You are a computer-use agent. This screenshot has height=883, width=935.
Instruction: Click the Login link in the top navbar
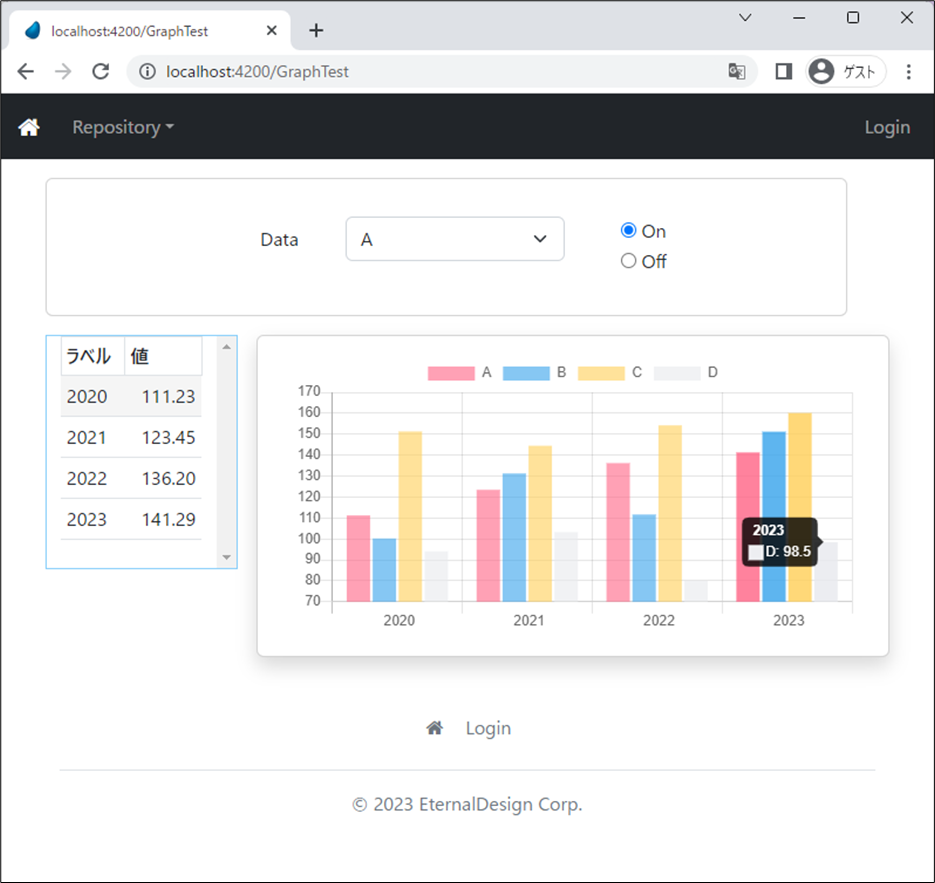click(887, 127)
